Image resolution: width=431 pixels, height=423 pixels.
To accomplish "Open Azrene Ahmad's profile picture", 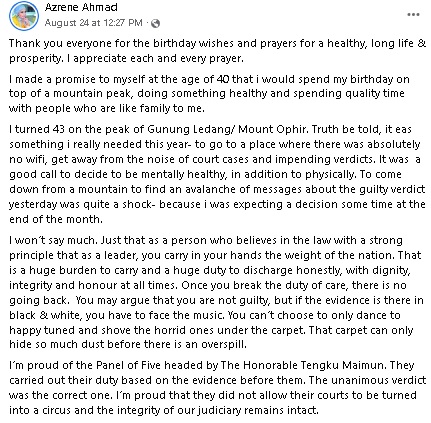I will tap(24, 15).
